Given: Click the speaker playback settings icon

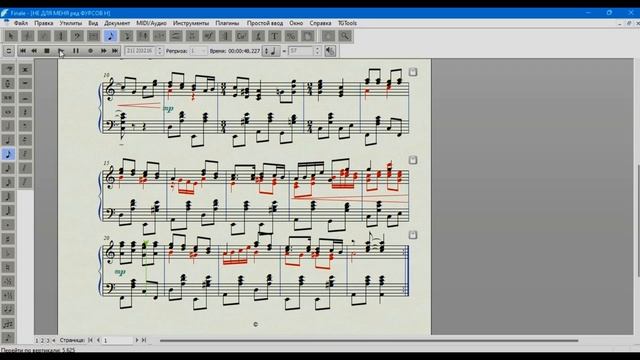Looking at the screenshot, I should pos(330,51).
